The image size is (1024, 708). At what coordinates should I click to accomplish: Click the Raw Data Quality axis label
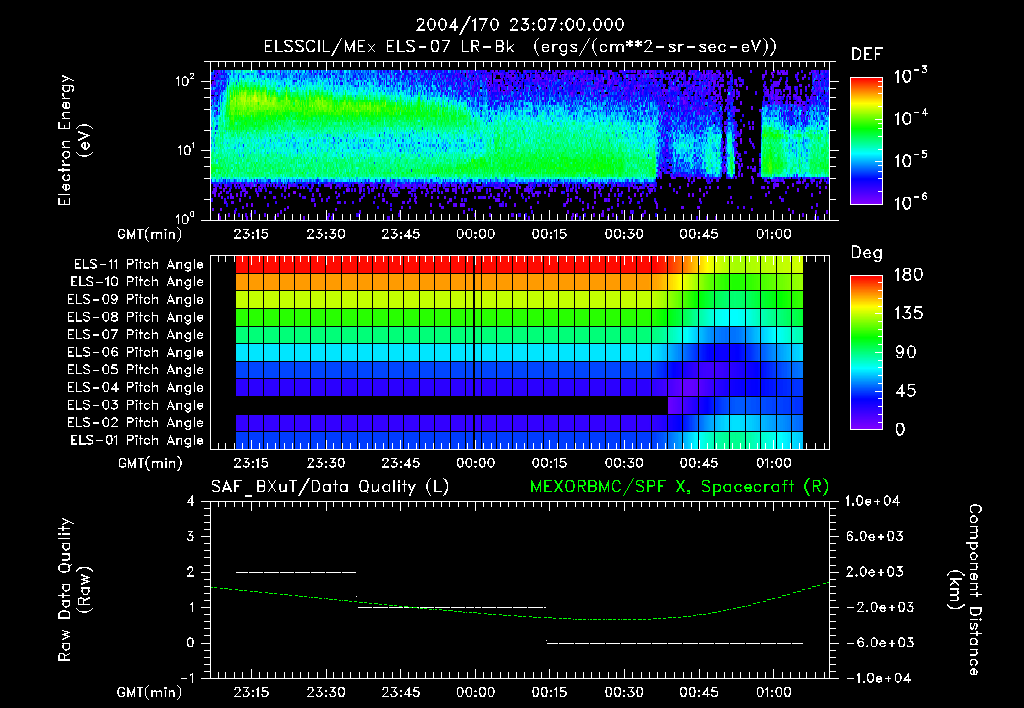pyautogui.click(x=74, y=590)
